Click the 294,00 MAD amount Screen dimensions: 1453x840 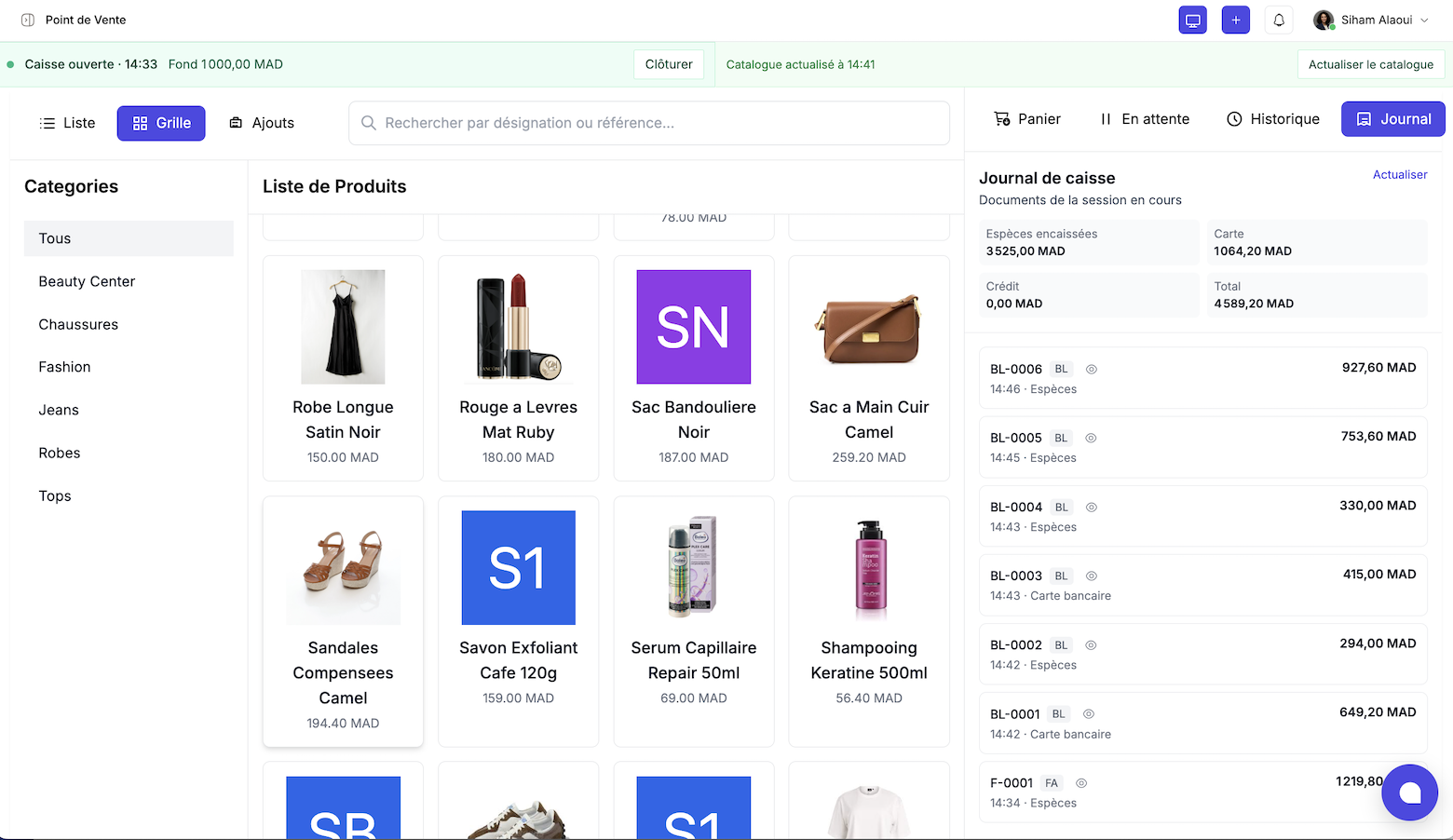tap(1378, 644)
